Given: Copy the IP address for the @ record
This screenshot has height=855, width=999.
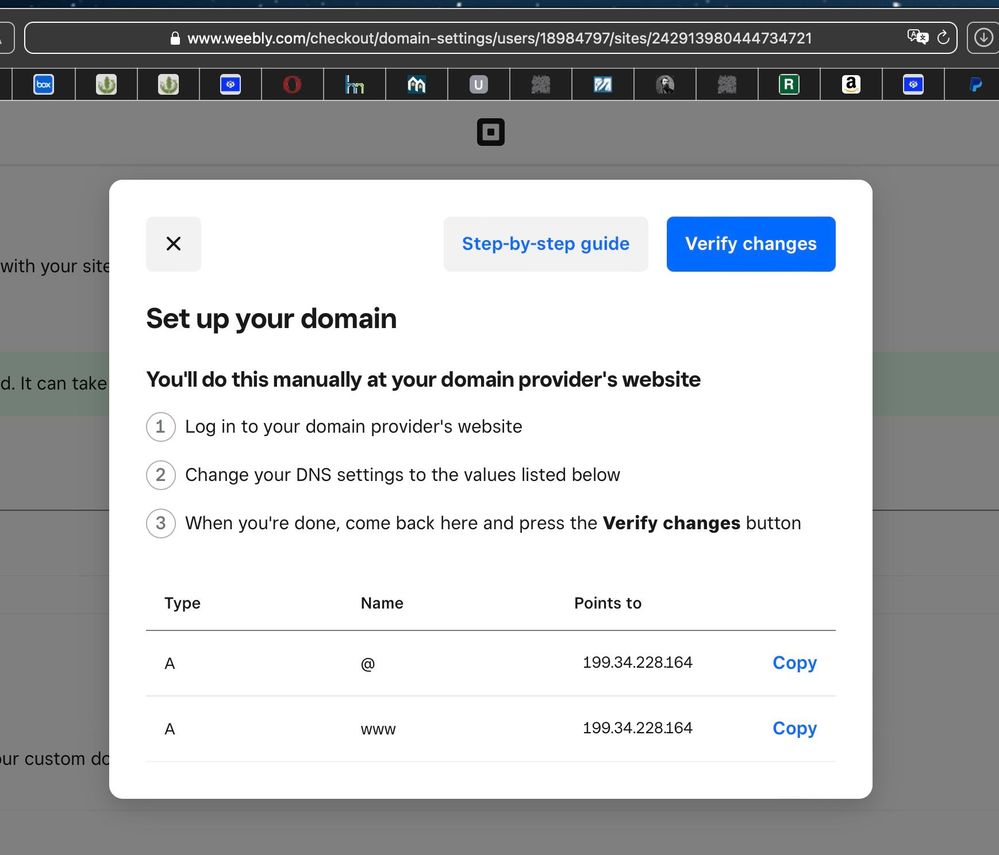Looking at the screenshot, I should coord(794,663).
